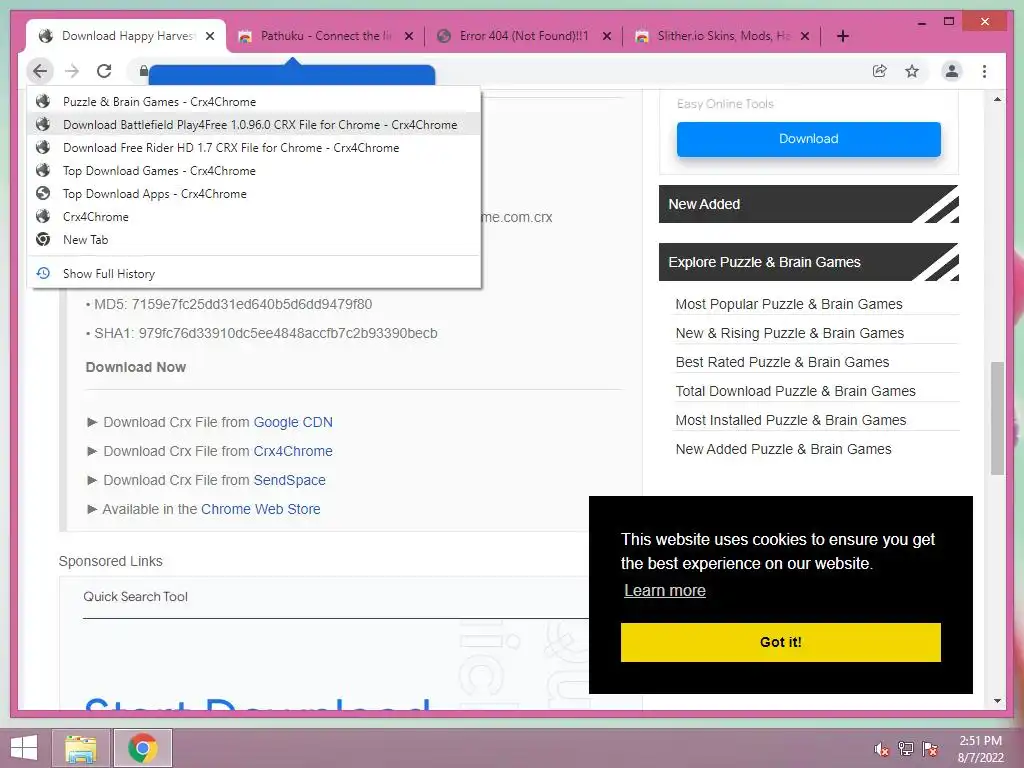Open a new tab with the plus button

842,36
